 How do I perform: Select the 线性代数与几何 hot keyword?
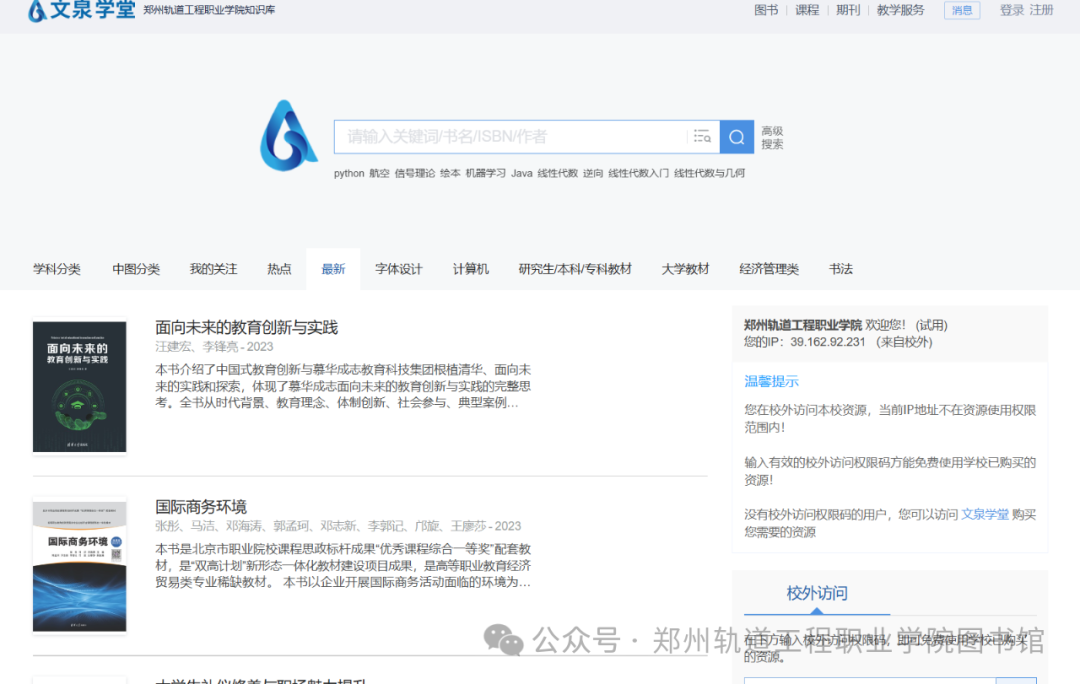pos(709,173)
